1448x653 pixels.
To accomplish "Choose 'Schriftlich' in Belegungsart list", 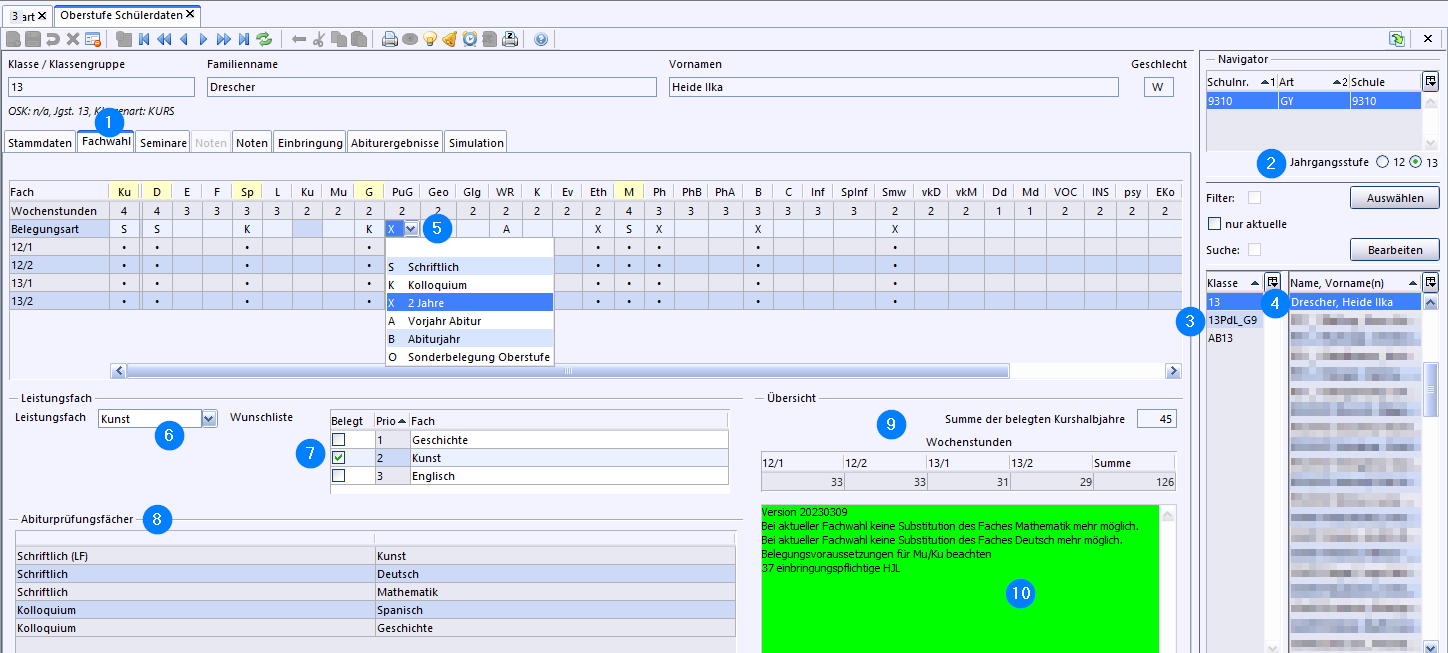I will tap(469, 267).
